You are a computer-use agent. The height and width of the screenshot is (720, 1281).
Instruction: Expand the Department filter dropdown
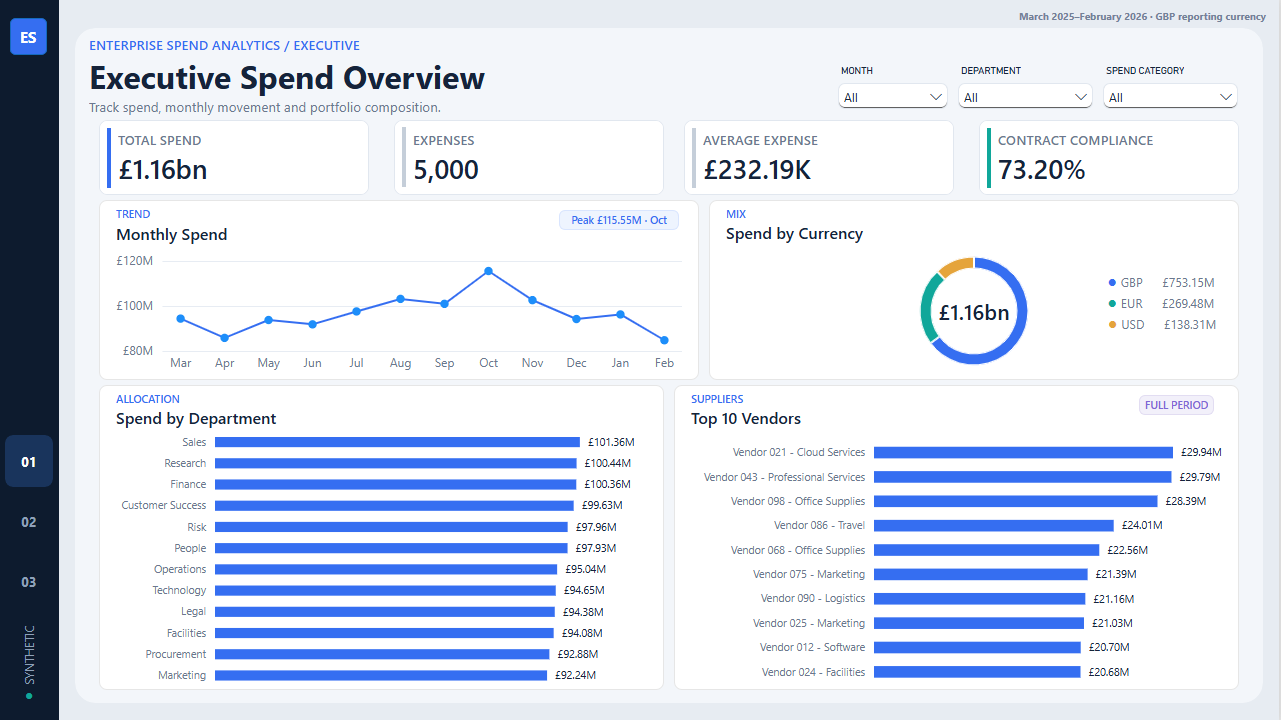coord(1025,97)
